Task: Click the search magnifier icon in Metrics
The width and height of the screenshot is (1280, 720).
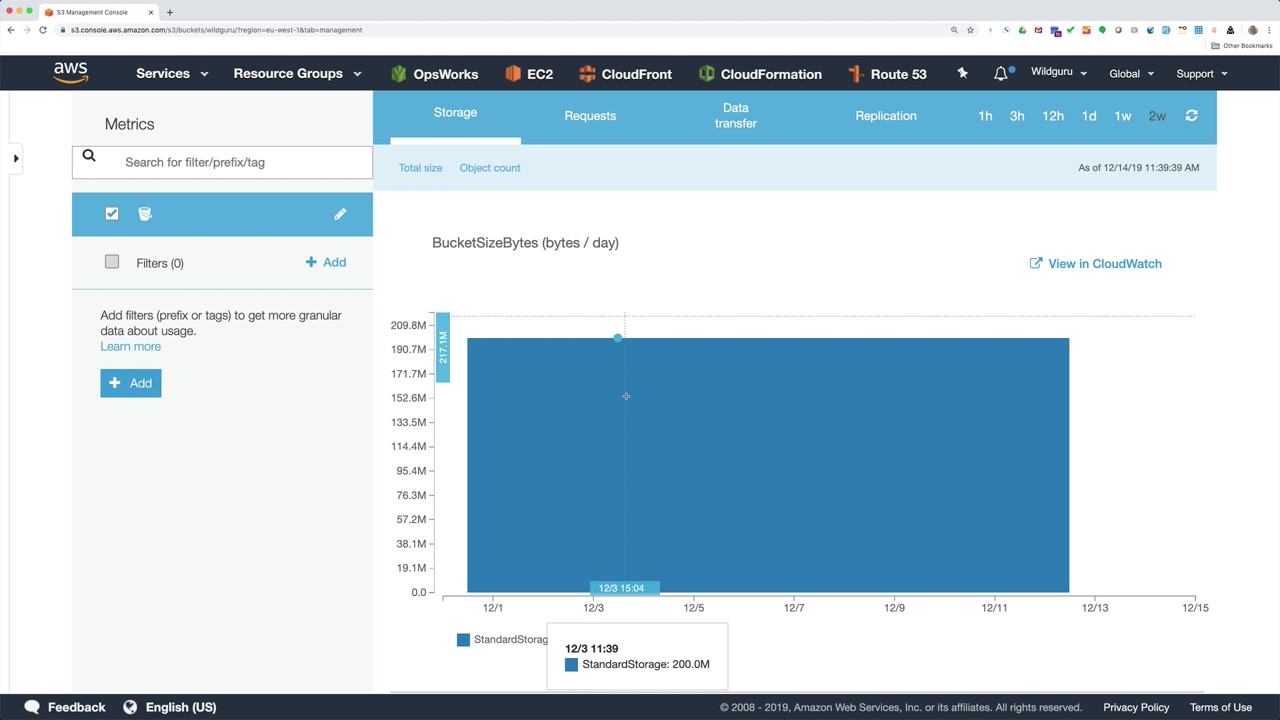Action: coord(89,155)
